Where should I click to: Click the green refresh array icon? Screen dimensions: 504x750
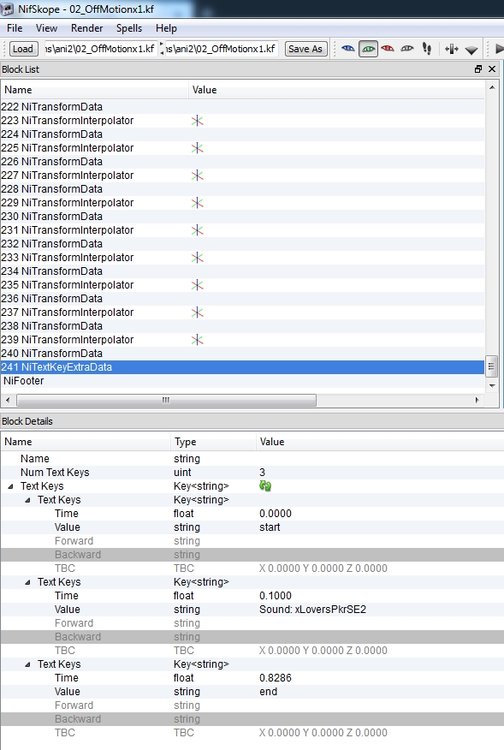pyautogui.click(x=265, y=486)
